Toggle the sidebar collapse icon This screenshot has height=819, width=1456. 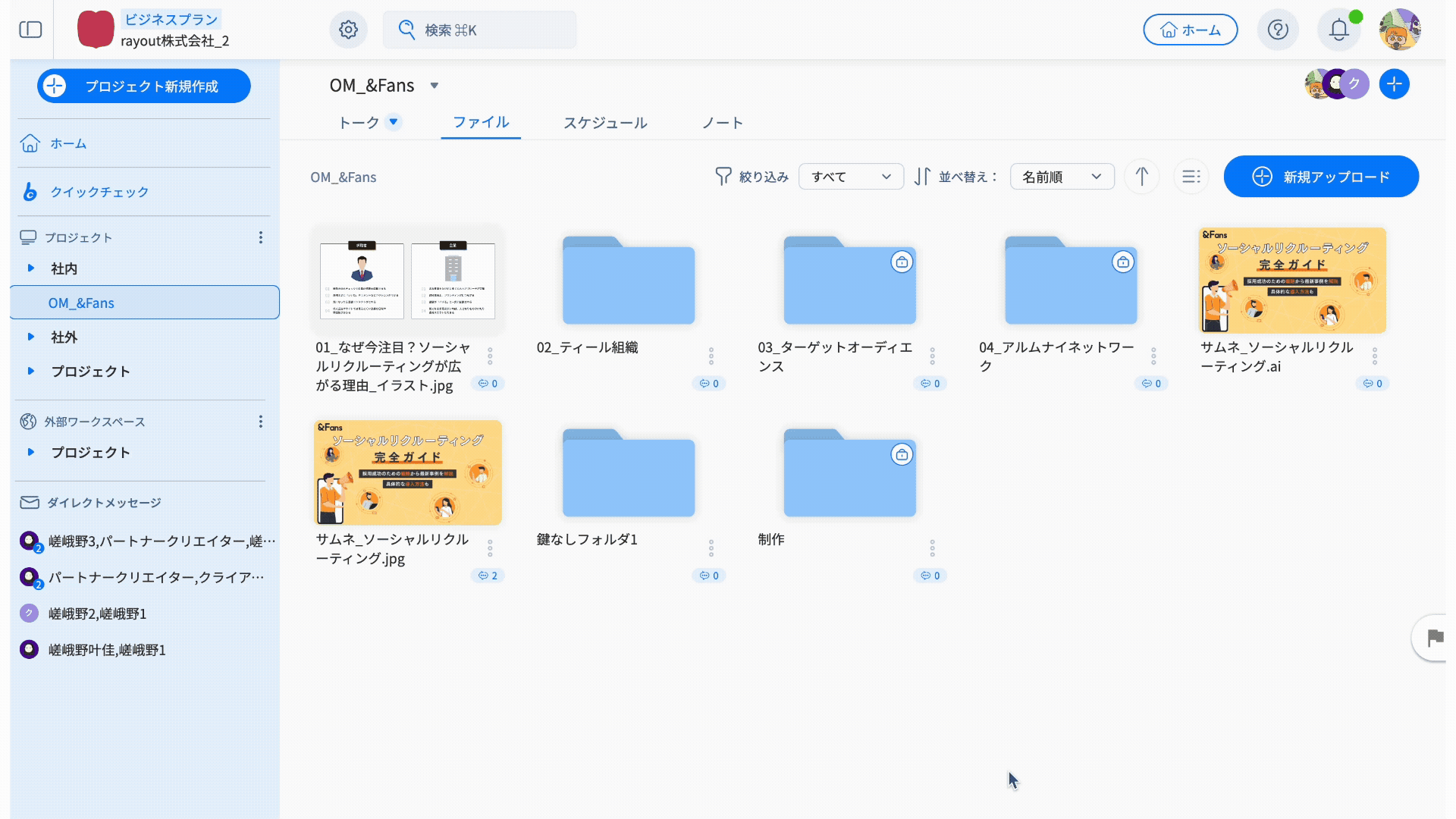30,30
